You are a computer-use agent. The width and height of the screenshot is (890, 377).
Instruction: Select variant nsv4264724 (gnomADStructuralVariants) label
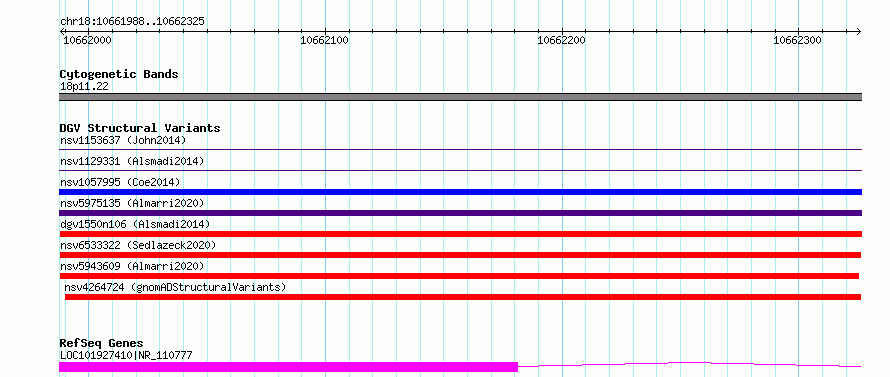(175, 287)
